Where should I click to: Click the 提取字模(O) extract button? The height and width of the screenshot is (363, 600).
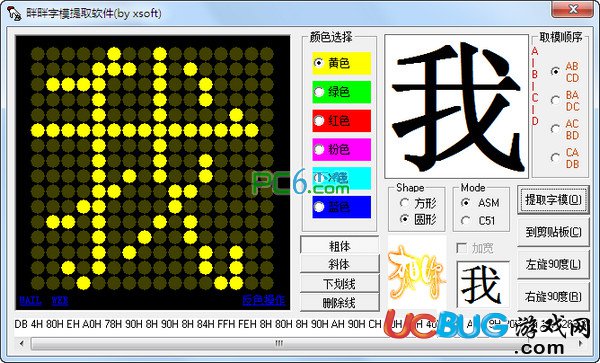click(553, 200)
